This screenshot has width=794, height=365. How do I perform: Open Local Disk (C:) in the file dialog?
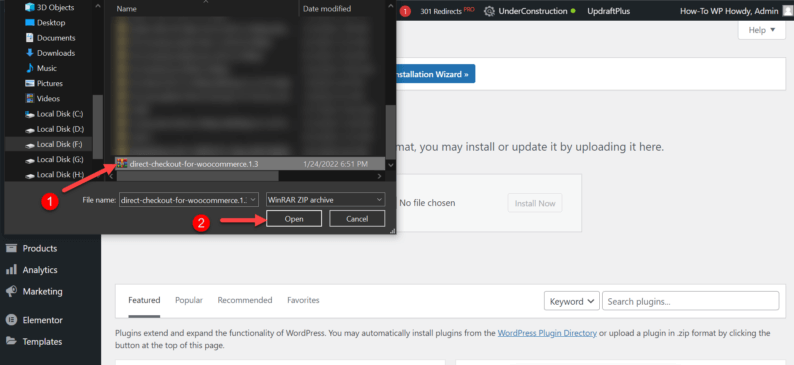[x=54, y=114]
